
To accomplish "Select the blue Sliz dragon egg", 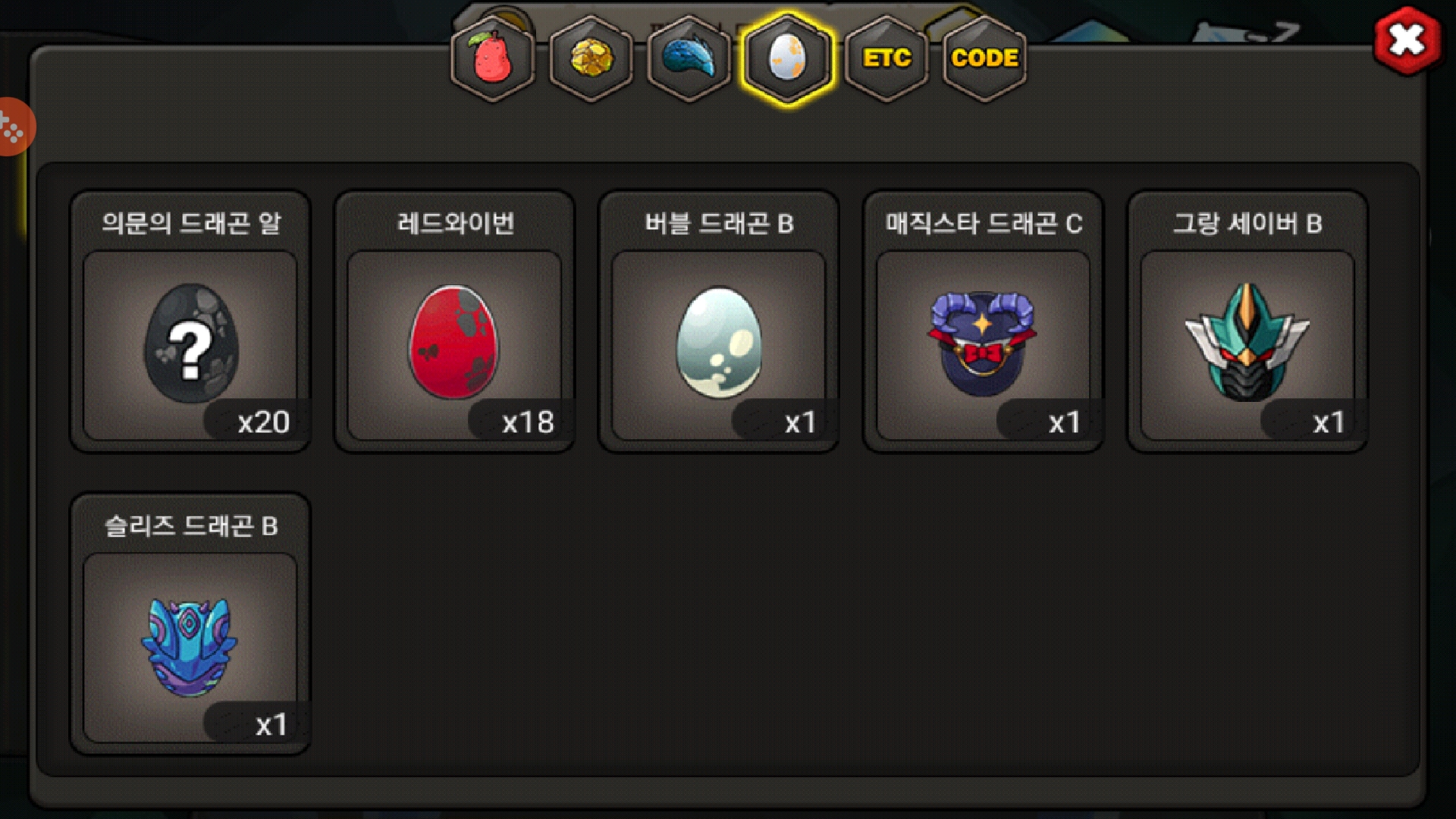I will (x=190, y=648).
